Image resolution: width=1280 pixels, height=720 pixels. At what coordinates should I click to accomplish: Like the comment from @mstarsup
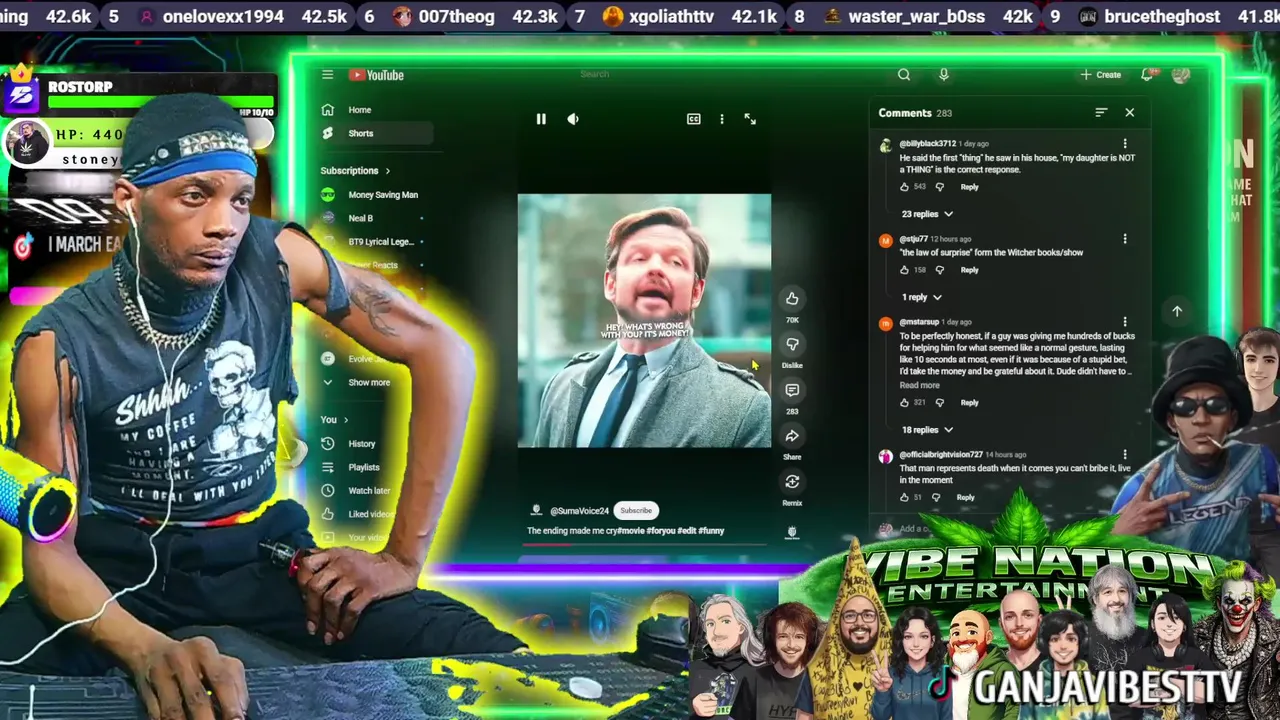(904, 403)
